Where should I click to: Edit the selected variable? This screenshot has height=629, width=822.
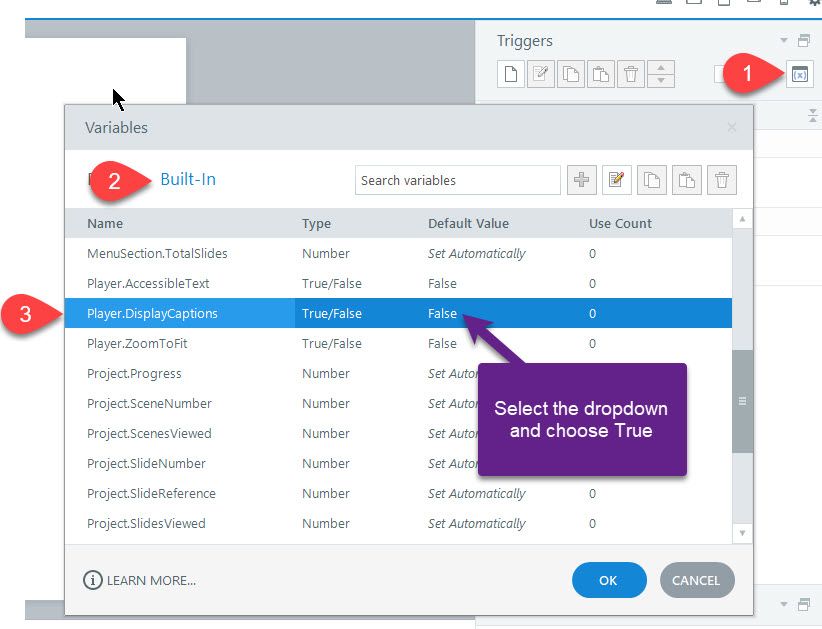point(616,180)
